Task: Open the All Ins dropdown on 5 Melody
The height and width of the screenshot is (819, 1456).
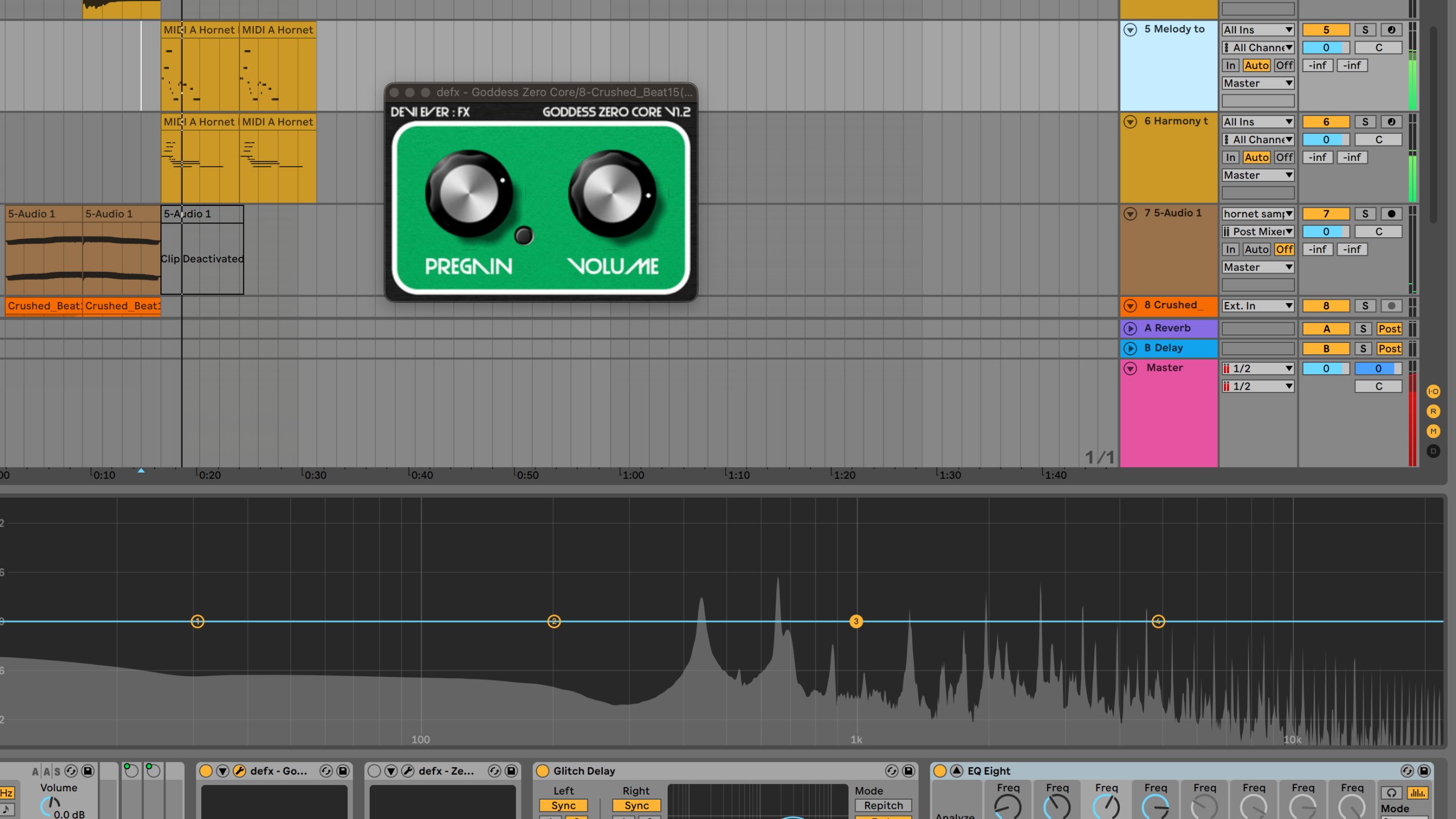Action: (x=1258, y=30)
